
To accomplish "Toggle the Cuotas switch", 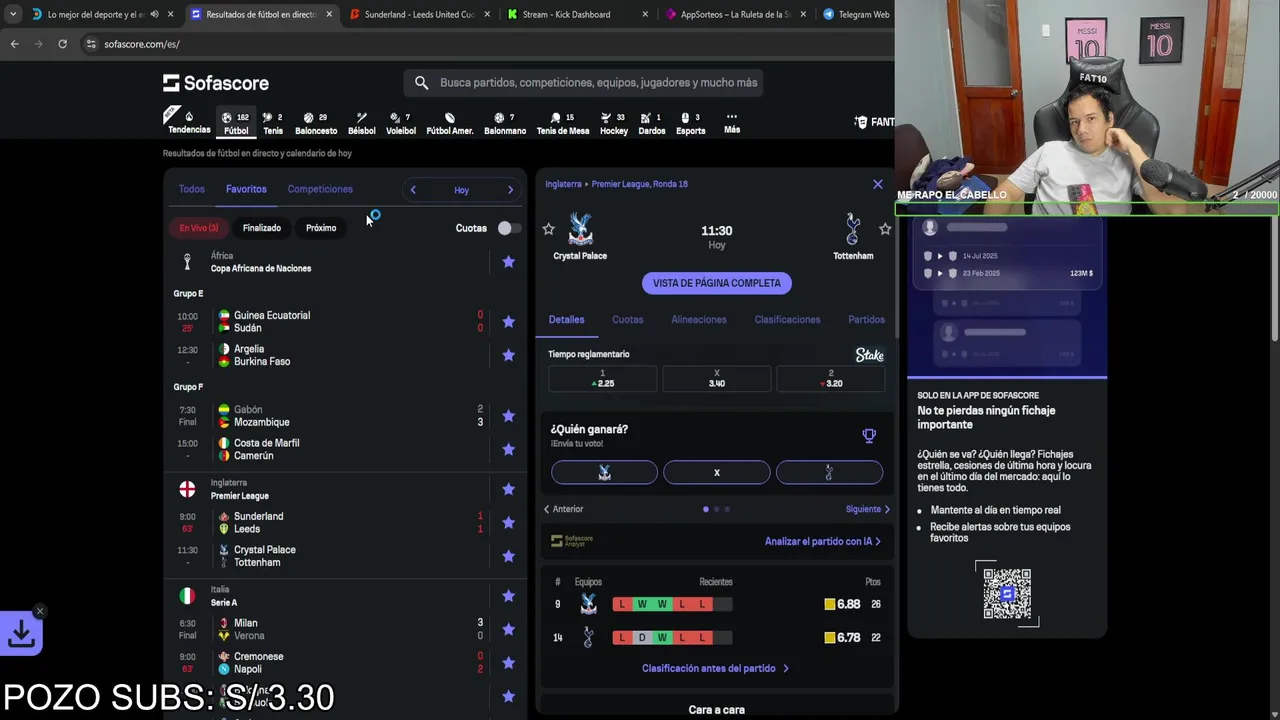I will point(509,228).
